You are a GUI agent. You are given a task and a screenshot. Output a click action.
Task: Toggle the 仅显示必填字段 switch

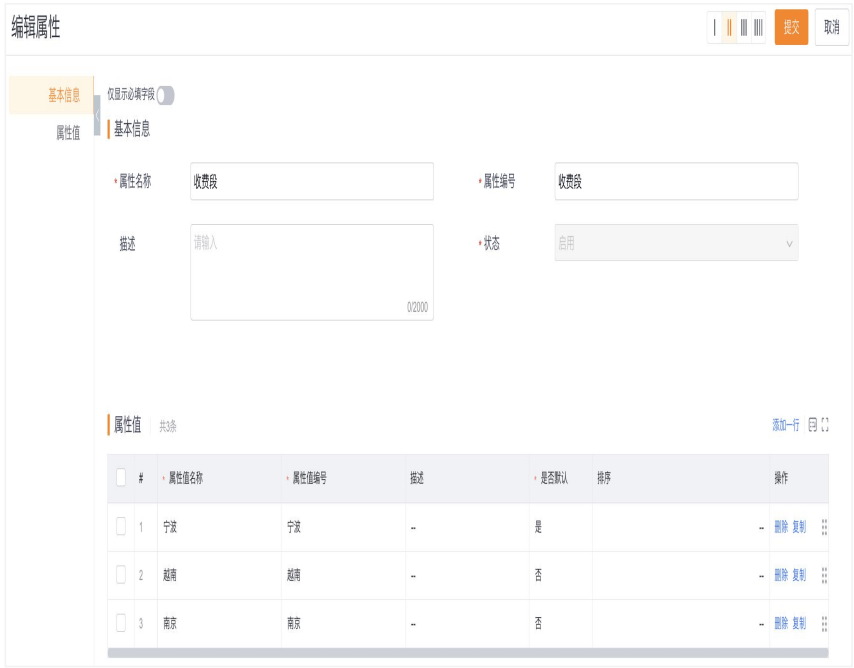tap(165, 95)
